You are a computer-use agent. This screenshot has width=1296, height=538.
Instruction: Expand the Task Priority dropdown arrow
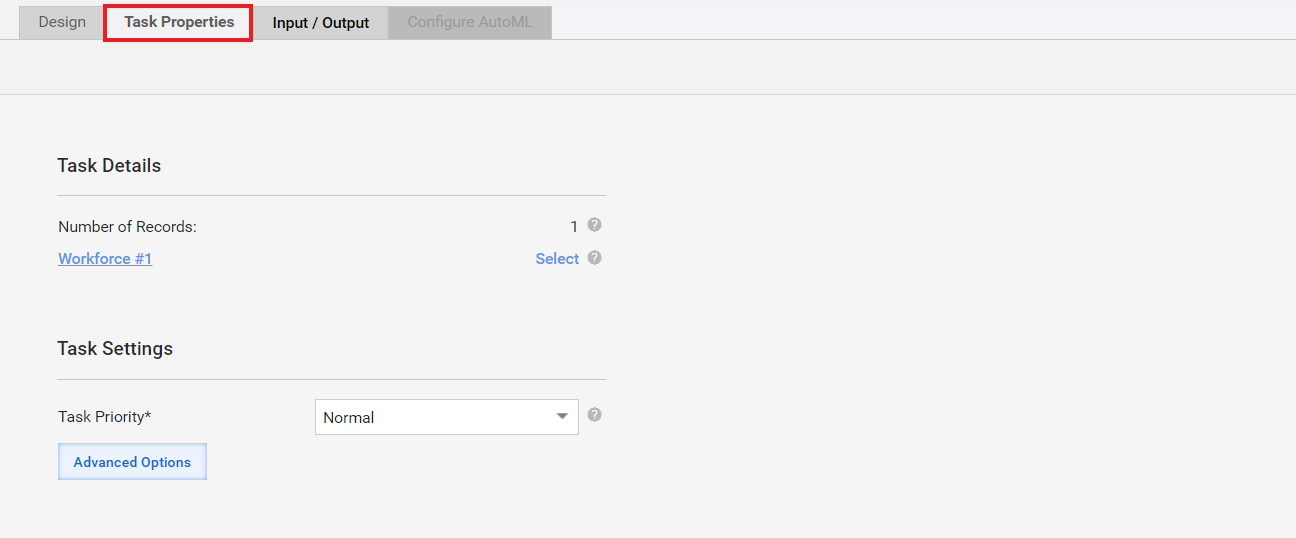pos(562,417)
